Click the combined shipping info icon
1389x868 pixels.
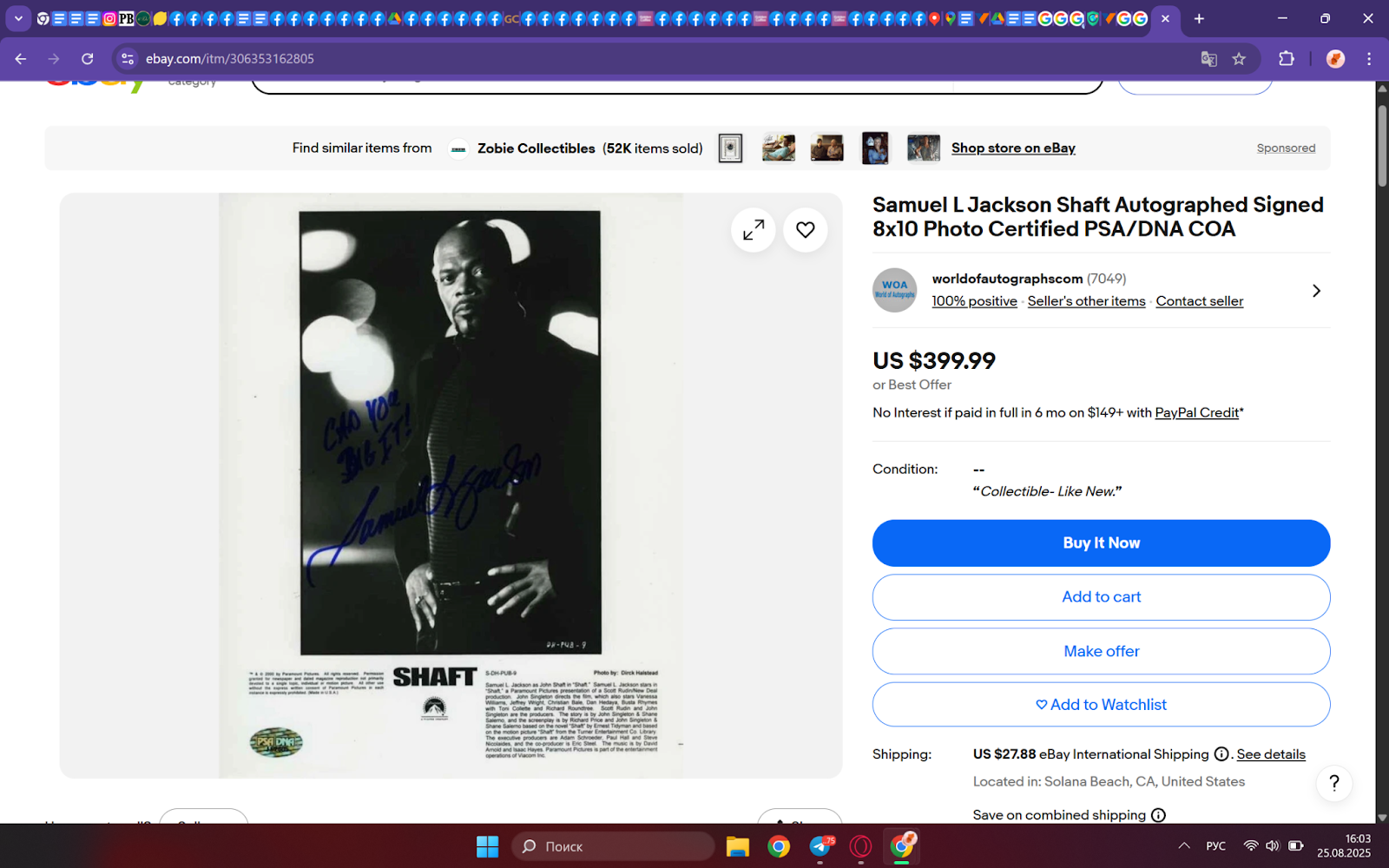pos(1158,815)
